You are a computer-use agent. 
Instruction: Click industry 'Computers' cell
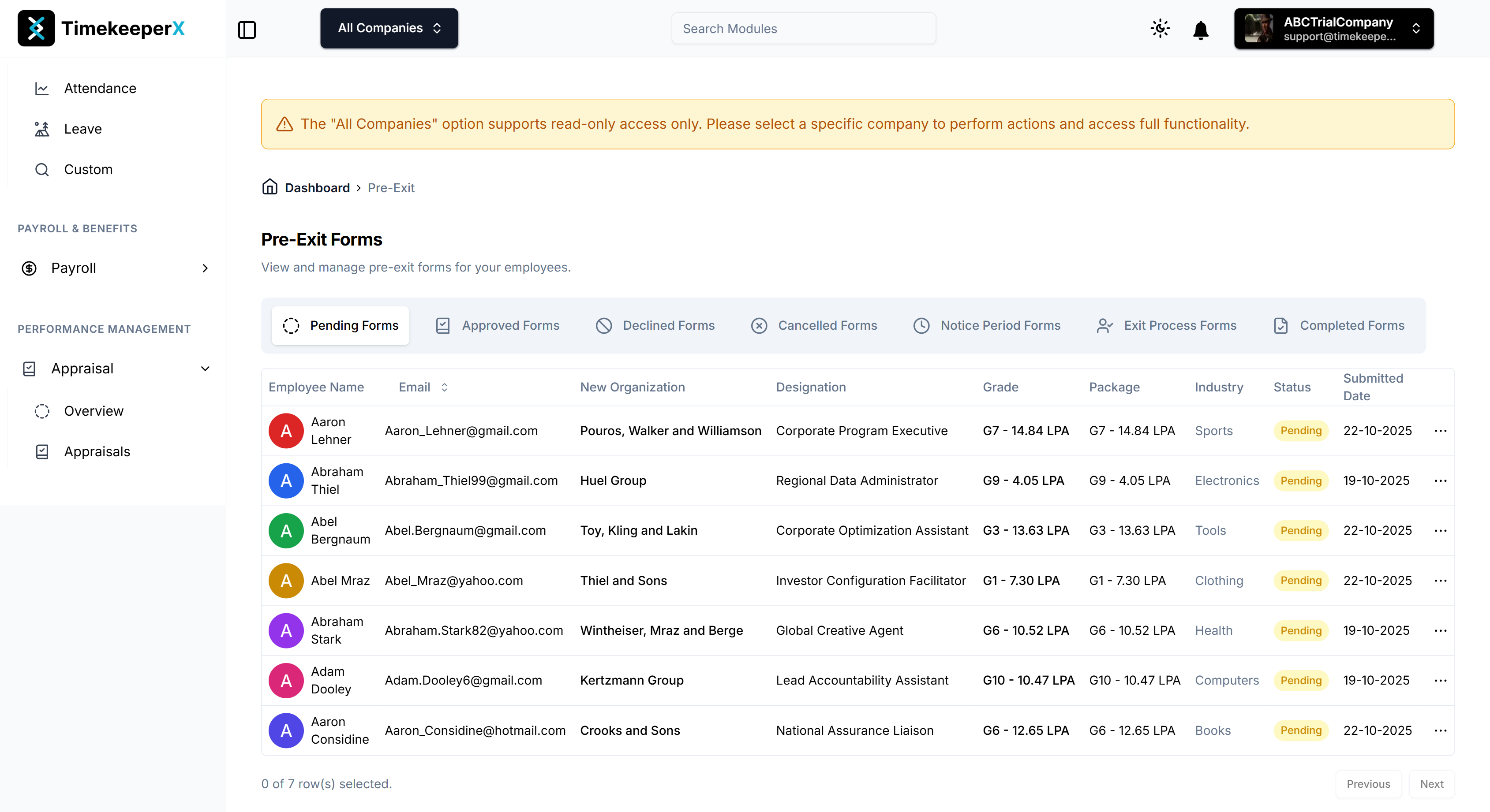point(1227,681)
